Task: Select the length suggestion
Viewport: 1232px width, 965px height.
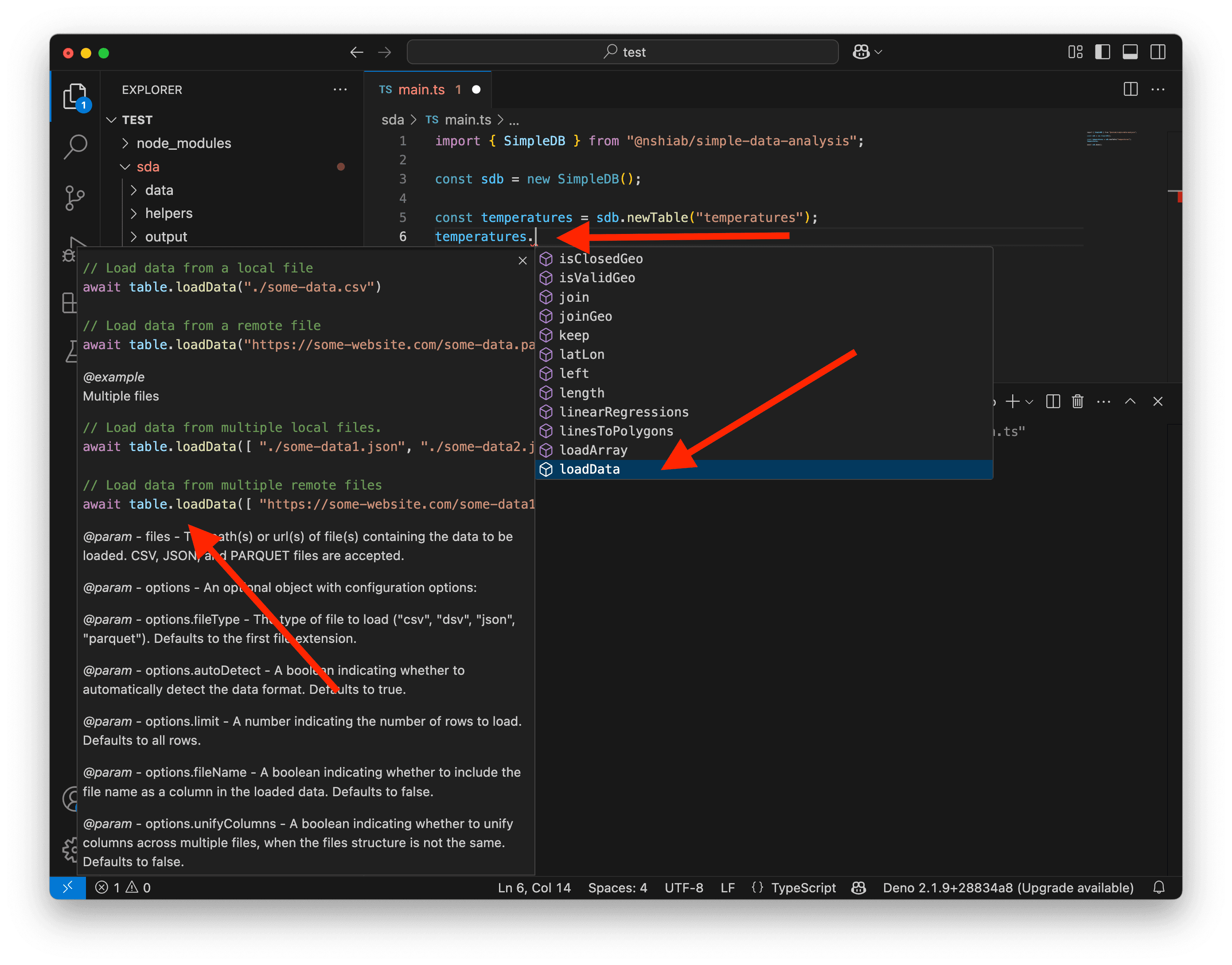Action: (764, 393)
